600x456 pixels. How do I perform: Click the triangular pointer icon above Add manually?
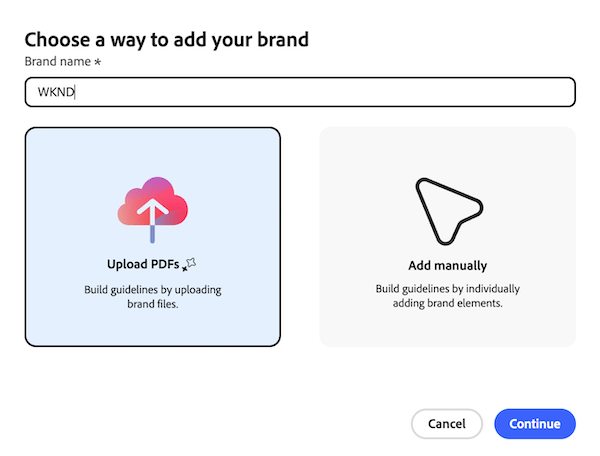447,210
